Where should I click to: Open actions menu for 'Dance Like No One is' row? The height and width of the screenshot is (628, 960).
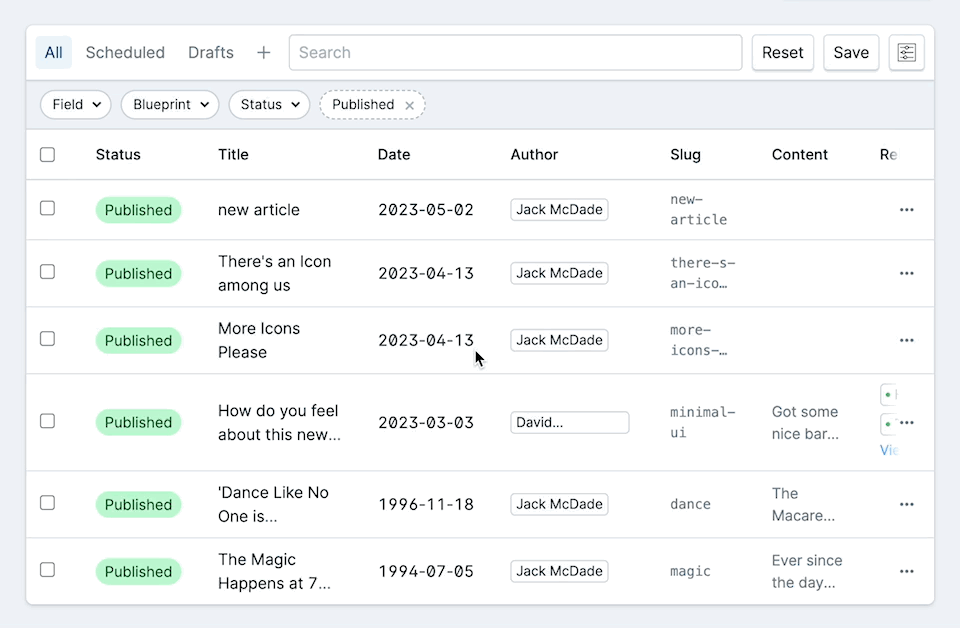(x=907, y=504)
